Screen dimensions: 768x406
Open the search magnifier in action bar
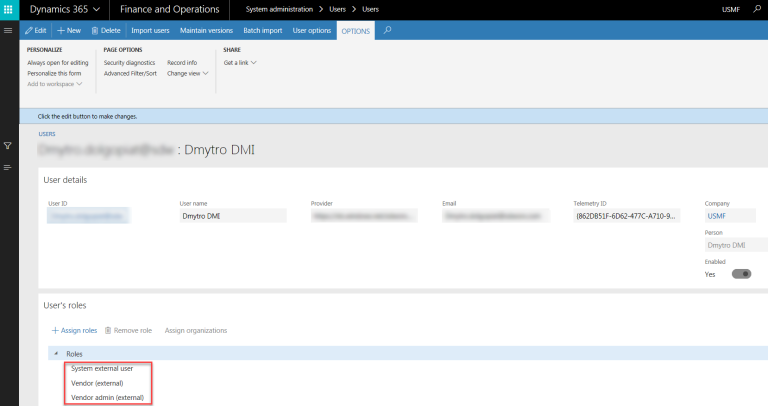click(387, 30)
